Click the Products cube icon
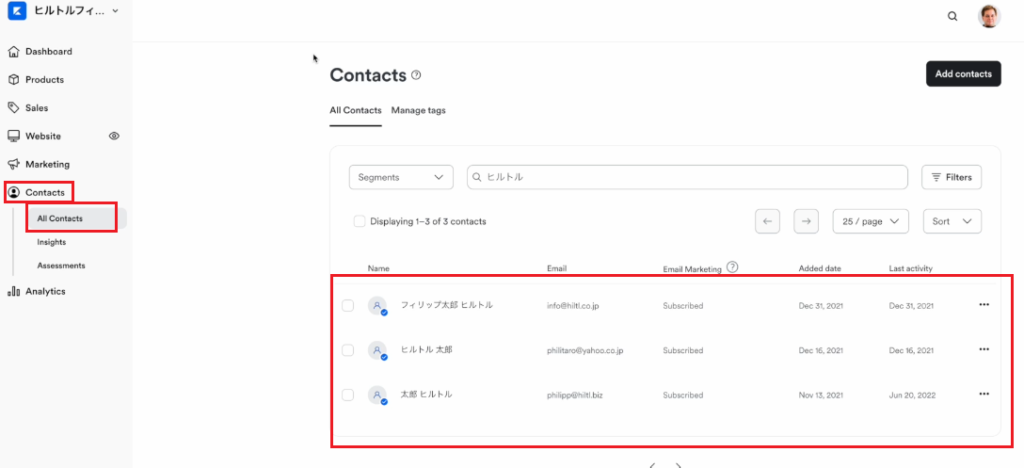 click(13, 80)
